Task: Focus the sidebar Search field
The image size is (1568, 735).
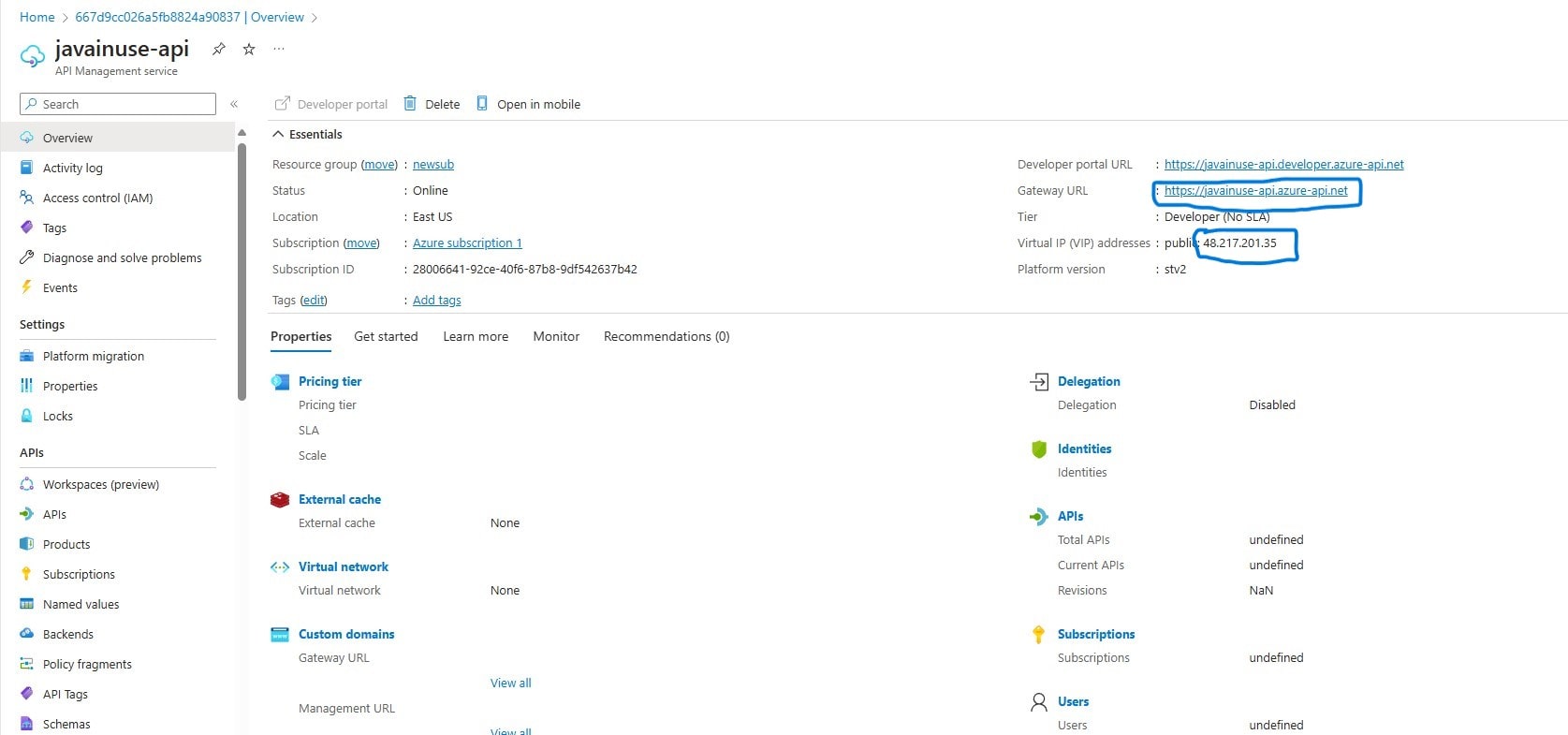Action: [x=118, y=104]
